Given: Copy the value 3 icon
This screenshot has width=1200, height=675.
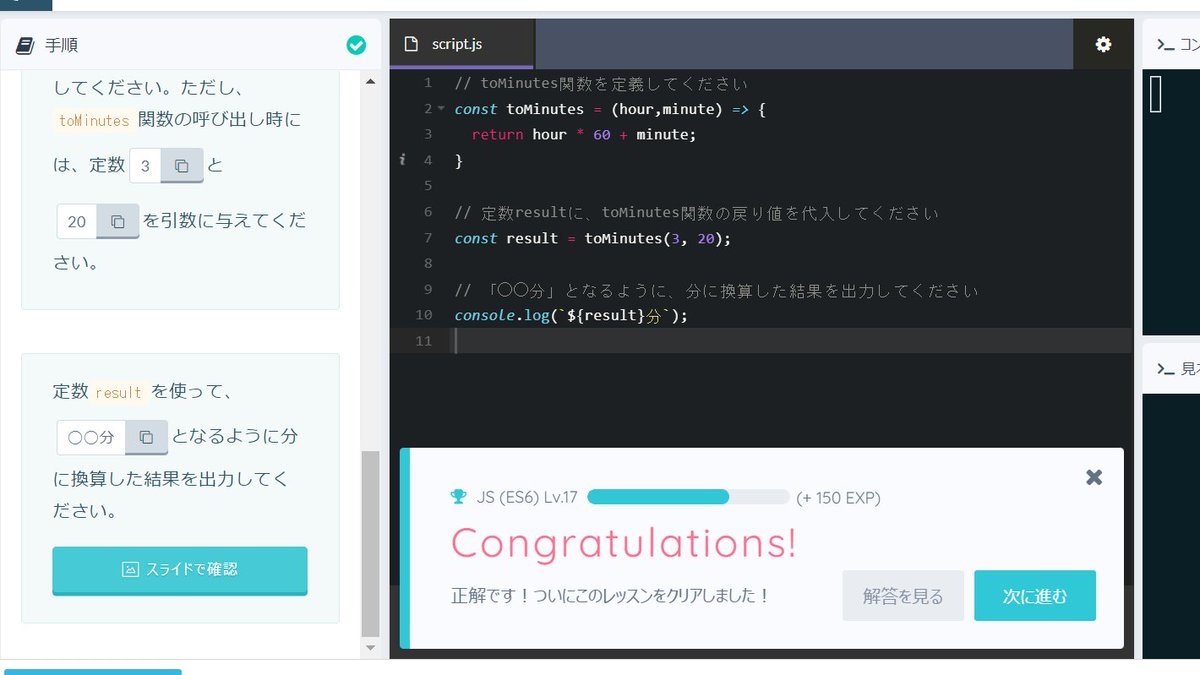Looking at the screenshot, I should pyautogui.click(x=182, y=166).
